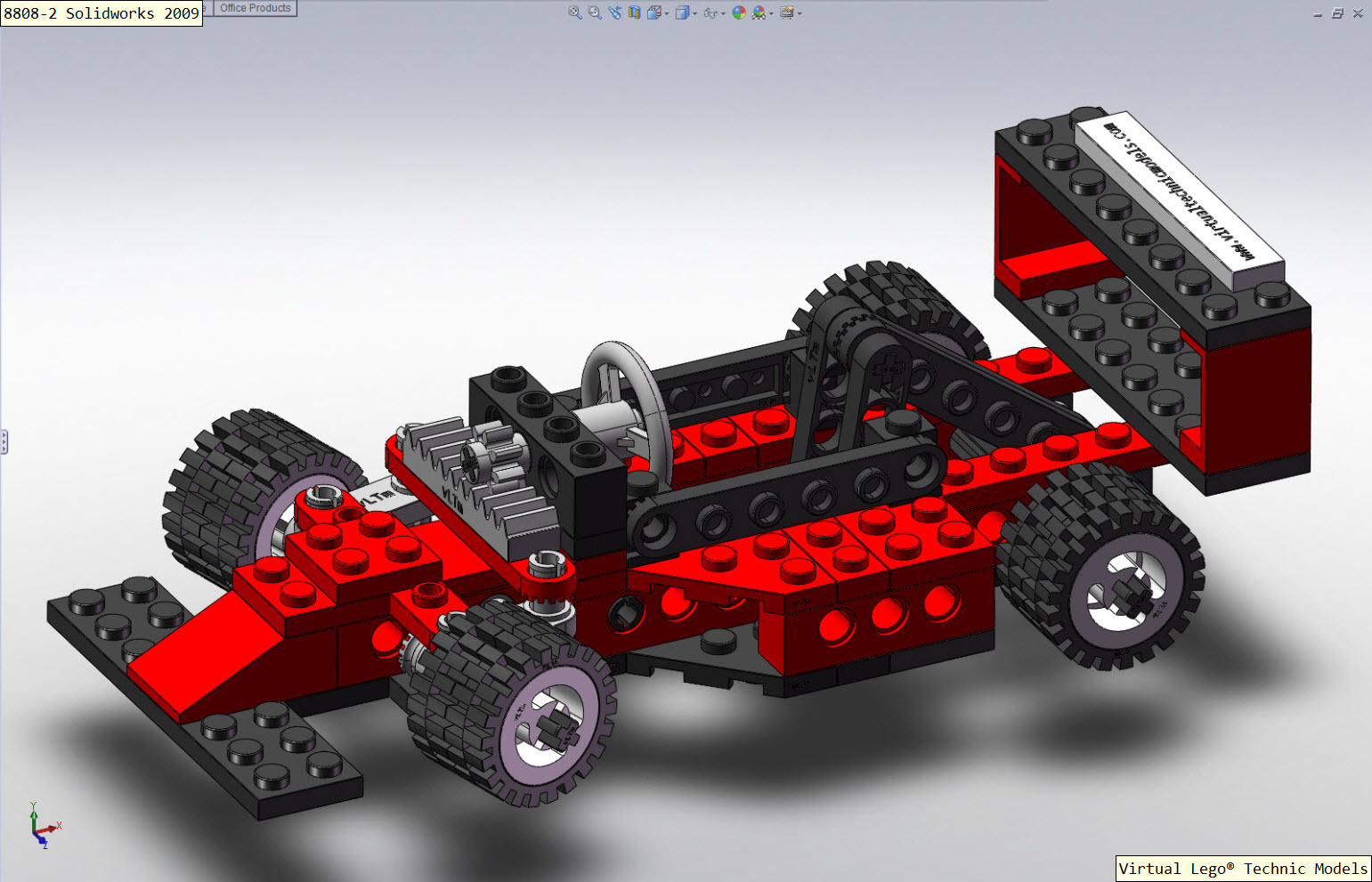Close the document window
This screenshot has height=882, width=1372.
[x=1358, y=13]
